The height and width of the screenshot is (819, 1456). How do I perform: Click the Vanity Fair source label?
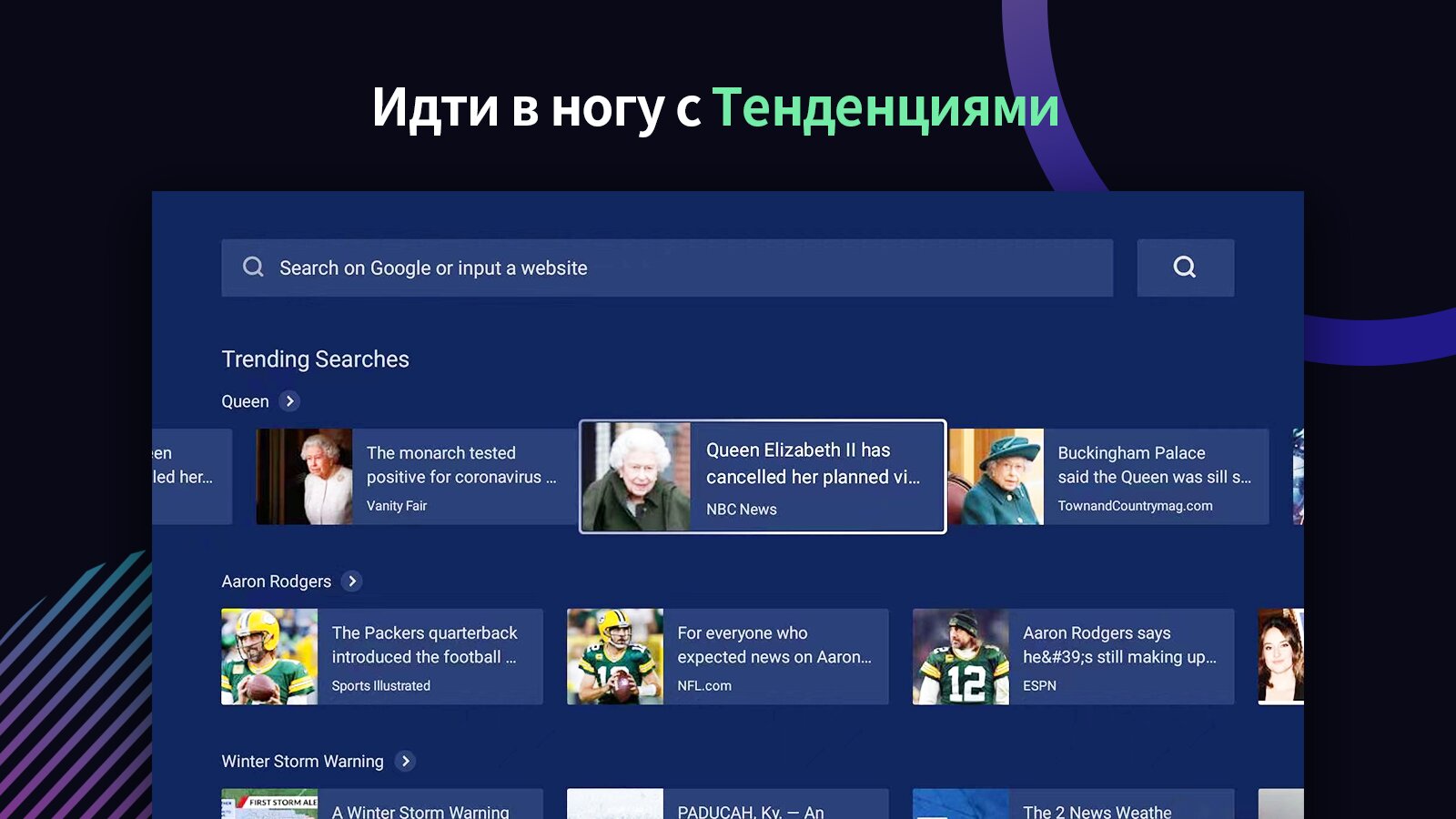tap(397, 506)
